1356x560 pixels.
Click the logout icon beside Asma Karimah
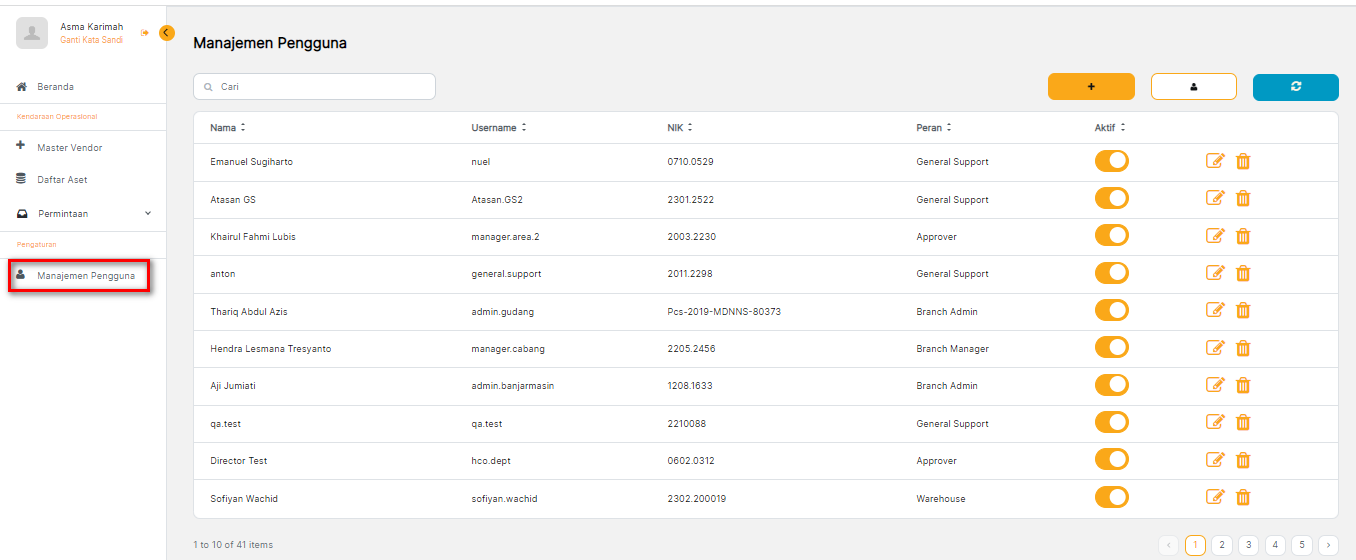pyautogui.click(x=145, y=33)
